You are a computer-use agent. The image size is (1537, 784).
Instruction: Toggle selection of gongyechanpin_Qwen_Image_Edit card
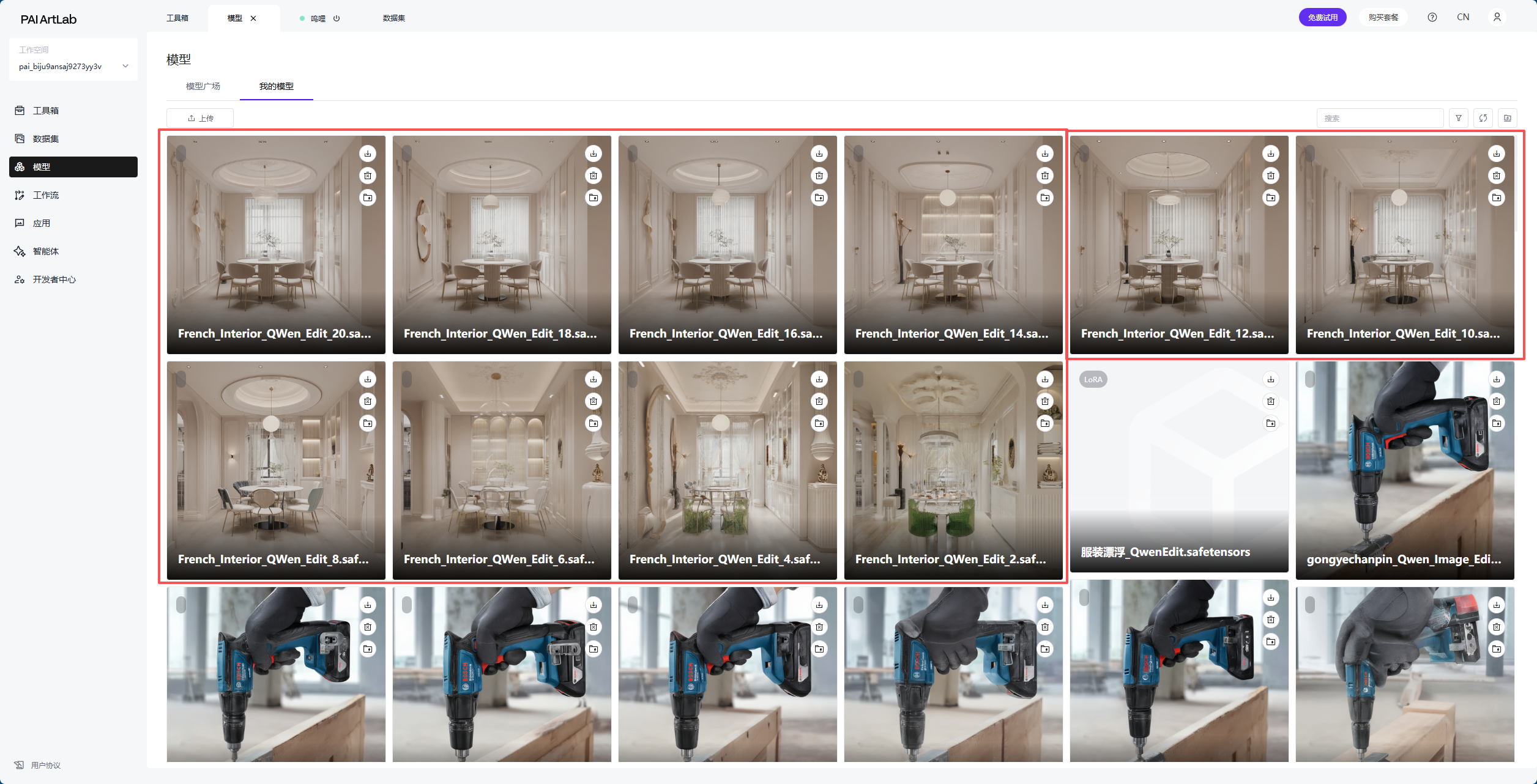point(1310,379)
